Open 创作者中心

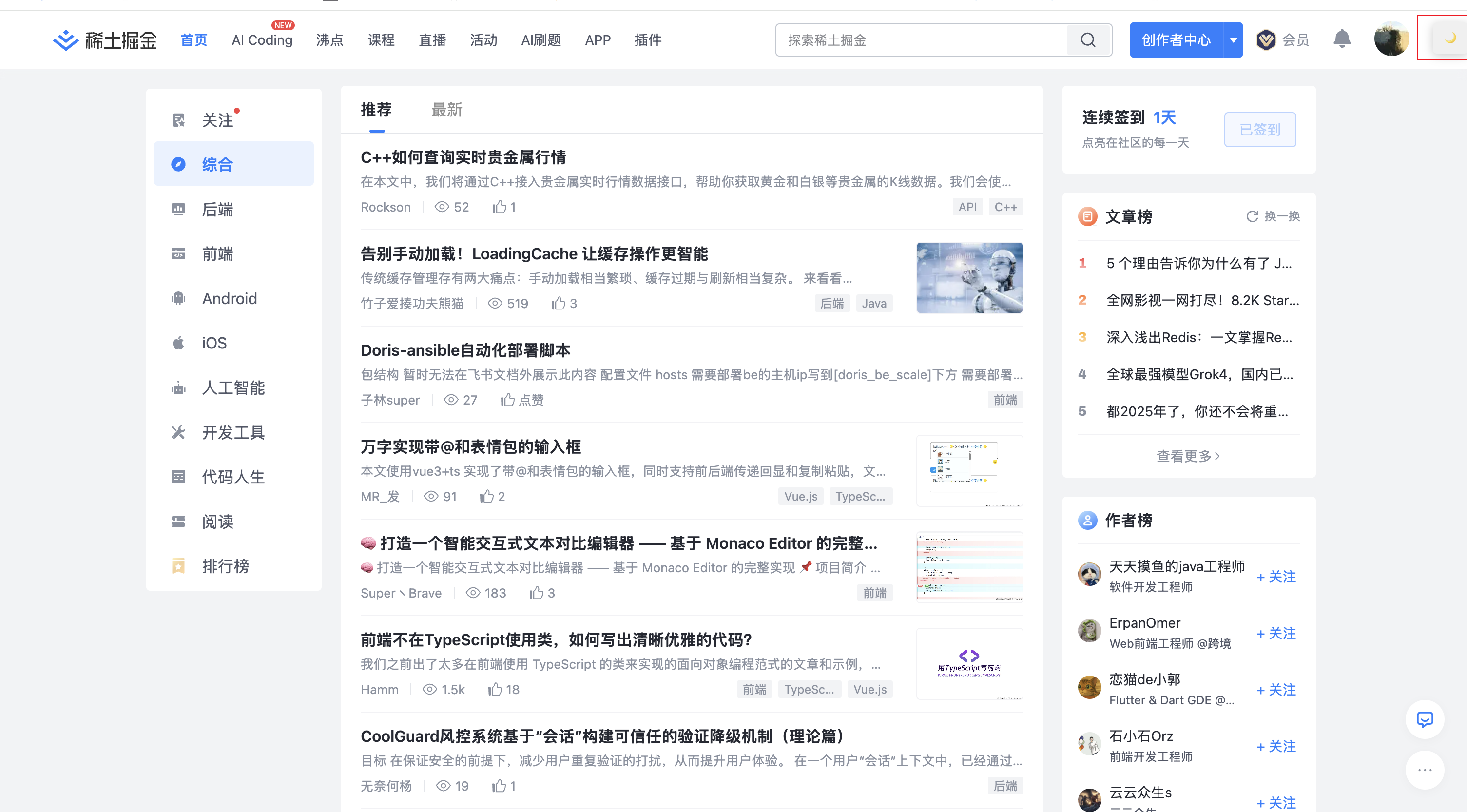[x=1176, y=40]
